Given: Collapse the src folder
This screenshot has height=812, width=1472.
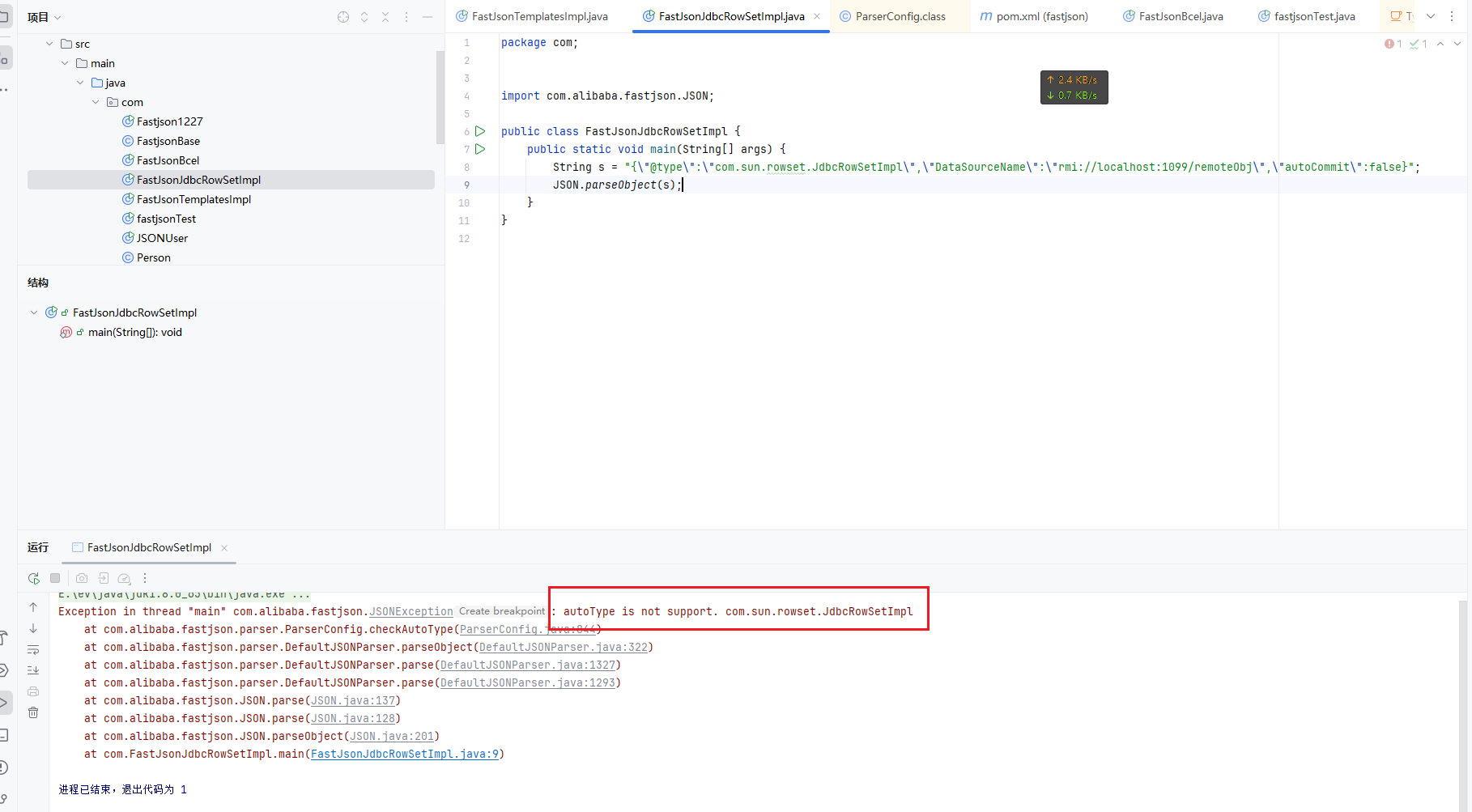Looking at the screenshot, I should click(x=49, y=44).
